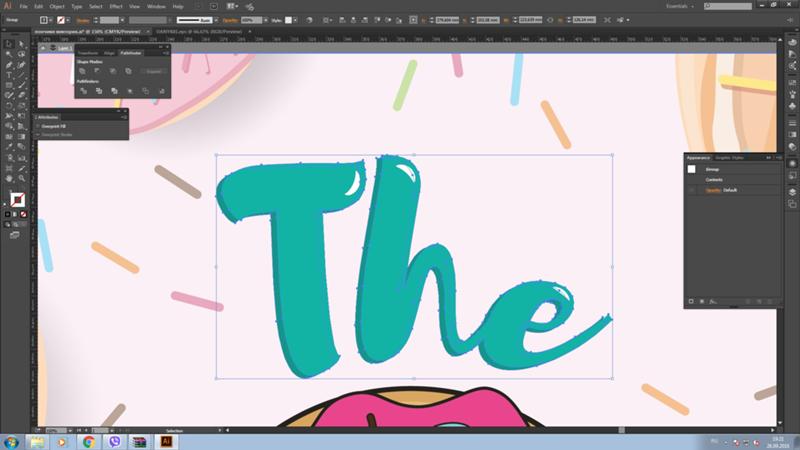Click the Add New Effect fx icon
The width and height of the screenshot is (800, 450).
click(713, 302)
